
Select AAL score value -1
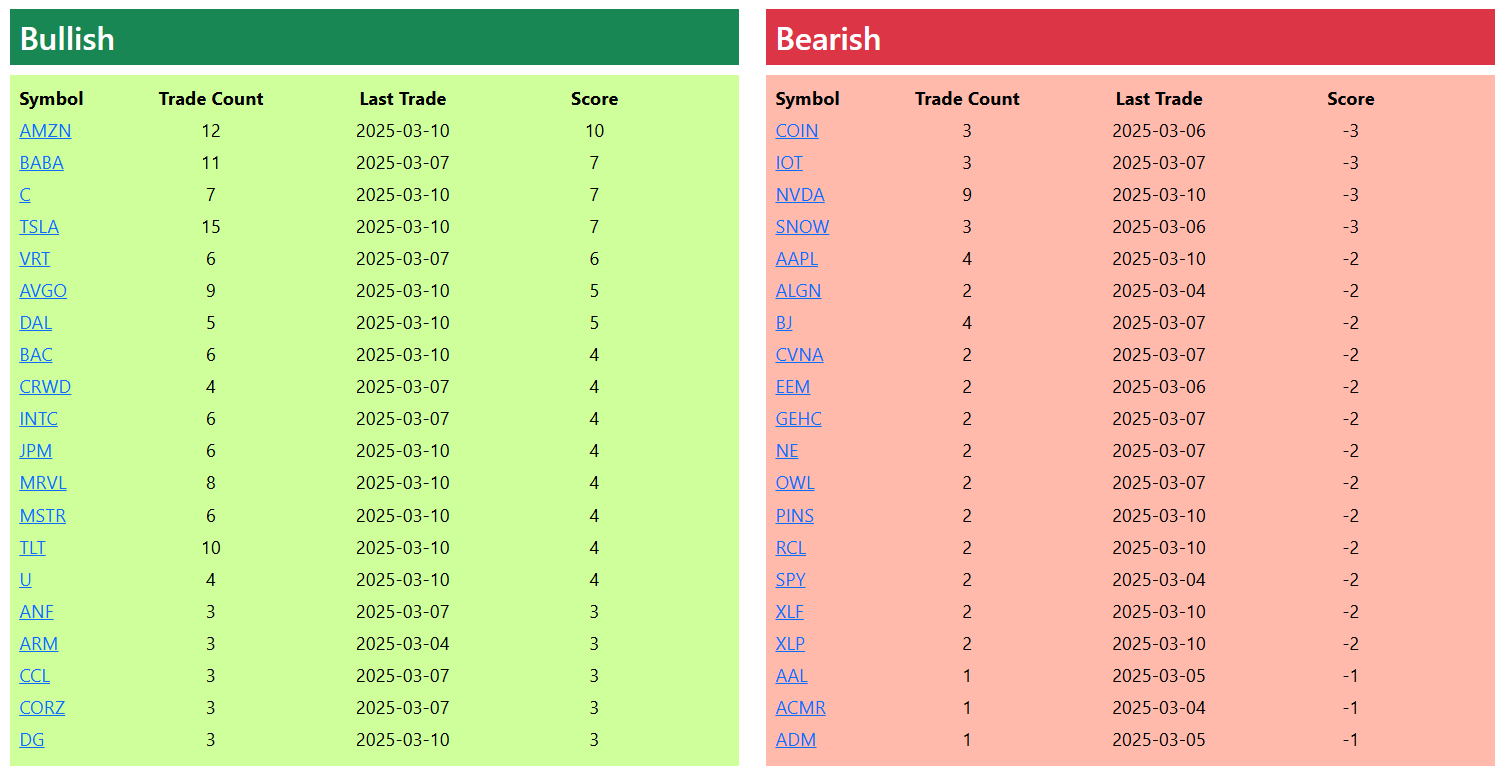(1350, 676)
